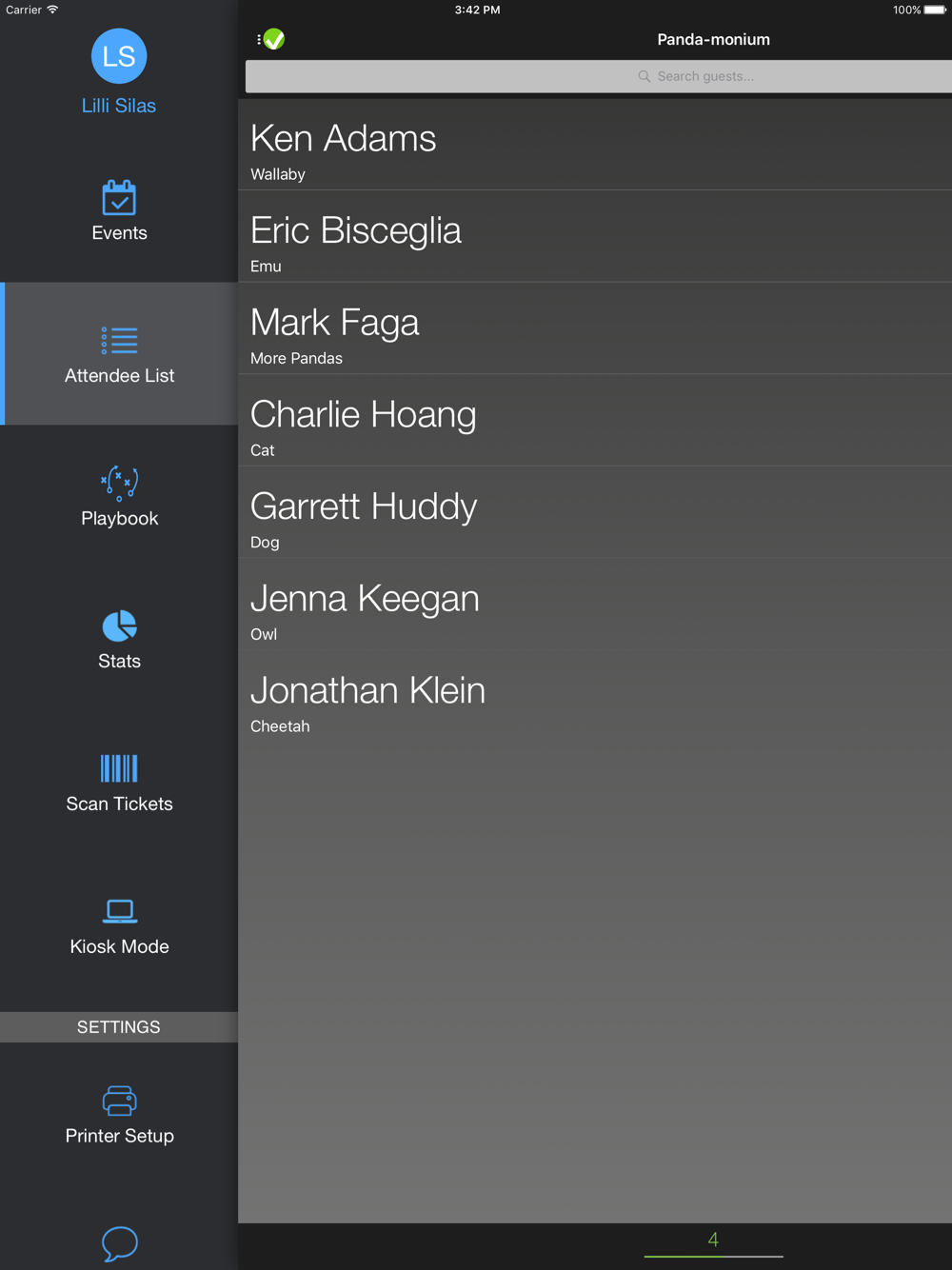Open the Attendee List icon

(119, 341)
